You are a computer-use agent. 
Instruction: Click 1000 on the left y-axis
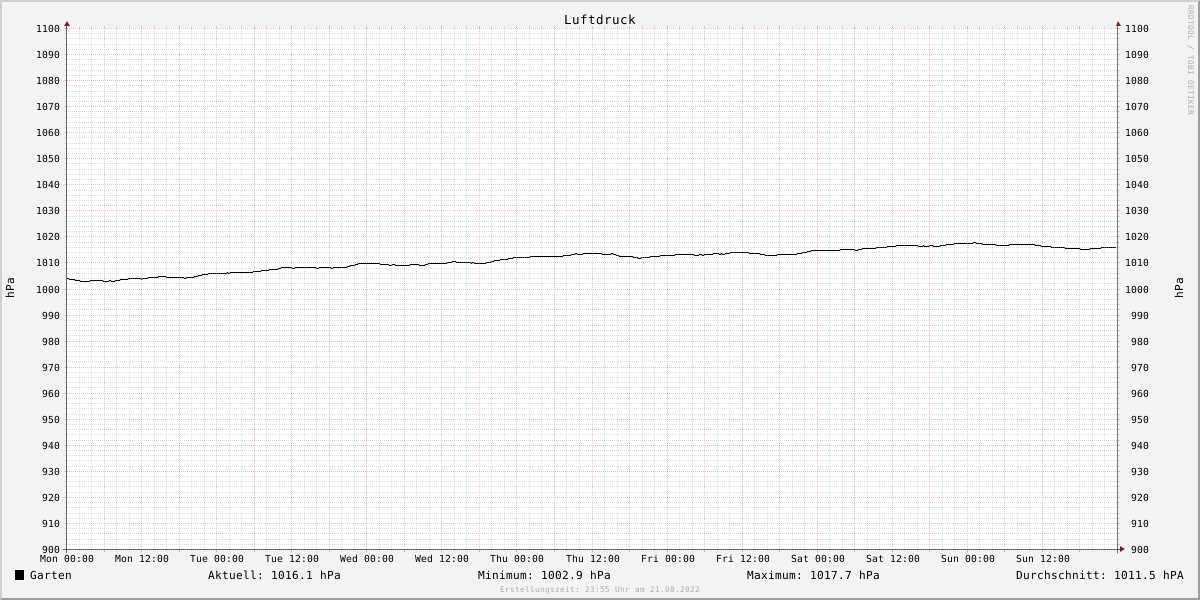coord(49,289)
